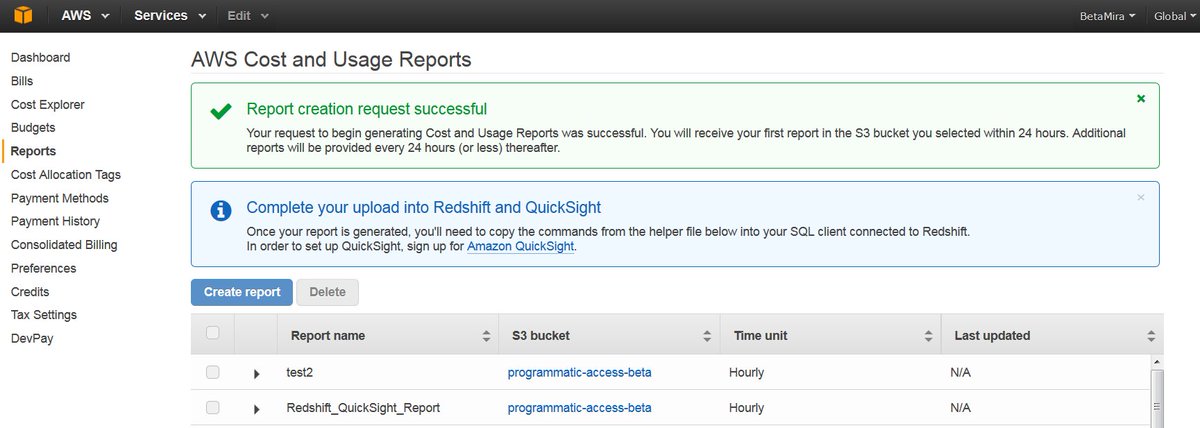Open the AWS dropdown menu
The width and height of the screenshot is (1200, 428).
tap(85, 15)
